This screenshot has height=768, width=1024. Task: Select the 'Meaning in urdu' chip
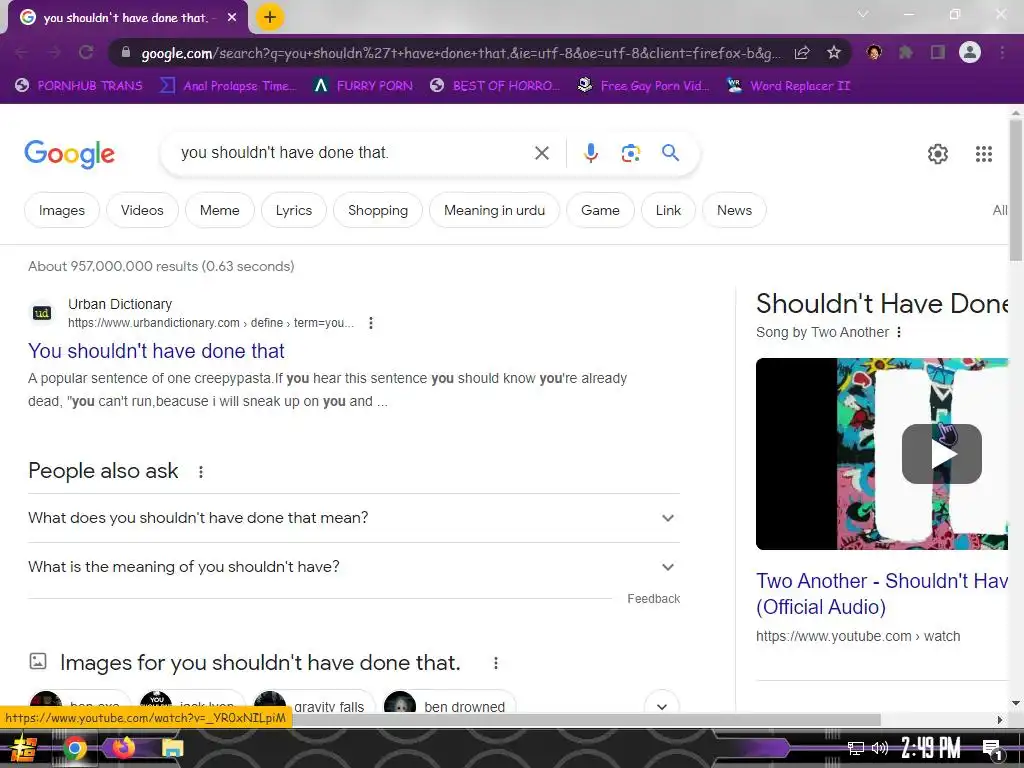pyautogui.click(x=494, y=210)
